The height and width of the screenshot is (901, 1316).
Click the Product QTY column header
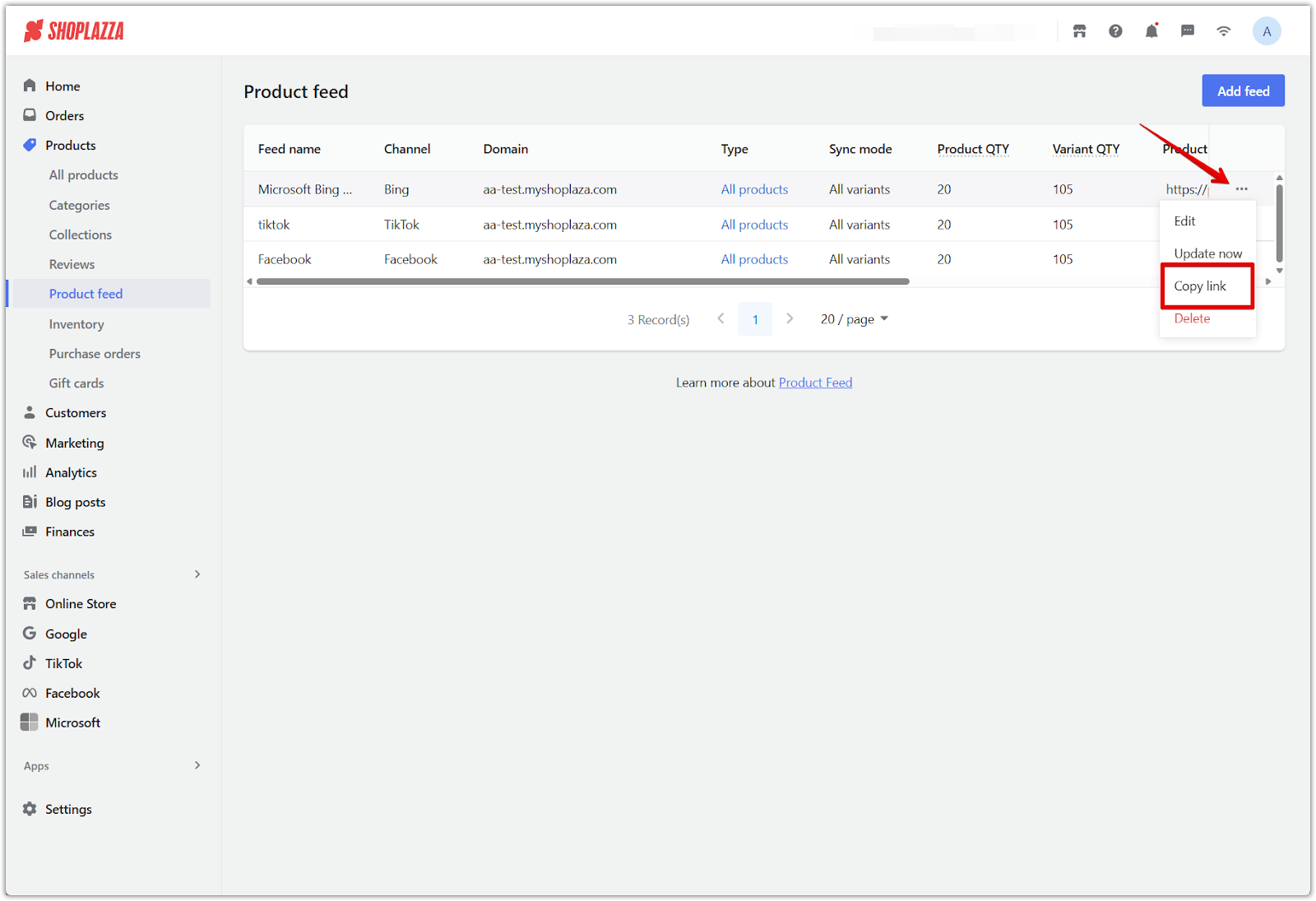point(973,149)
